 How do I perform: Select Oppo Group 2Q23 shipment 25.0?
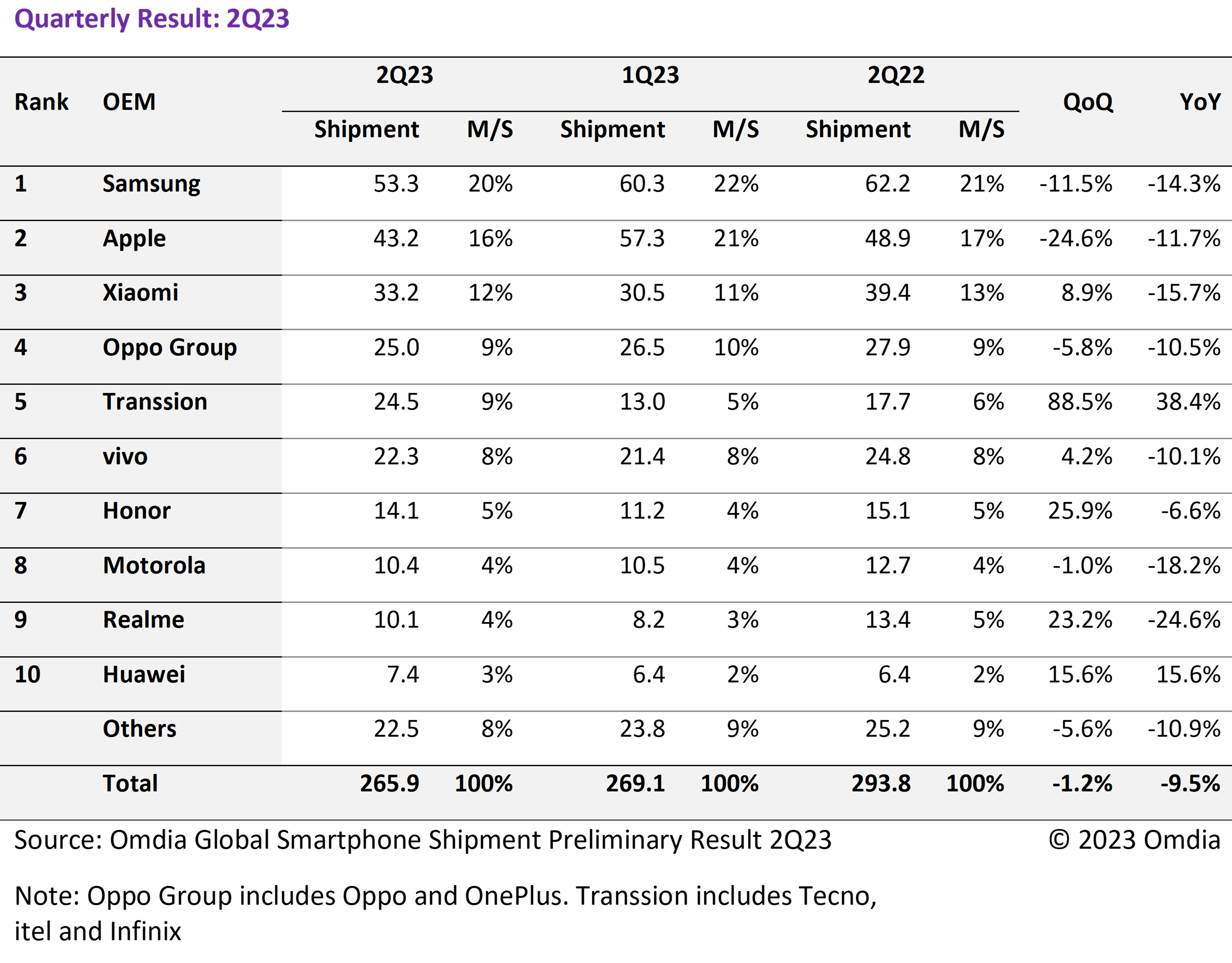click(396, 347)
